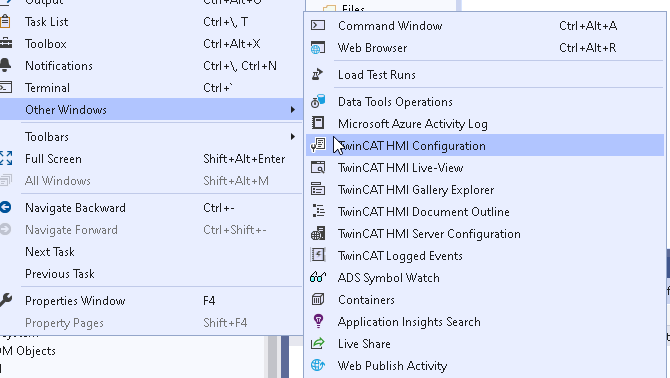This screenshot has width=670, height=378.
Task: Choose Live Share entry
Action: coord(485,344)
